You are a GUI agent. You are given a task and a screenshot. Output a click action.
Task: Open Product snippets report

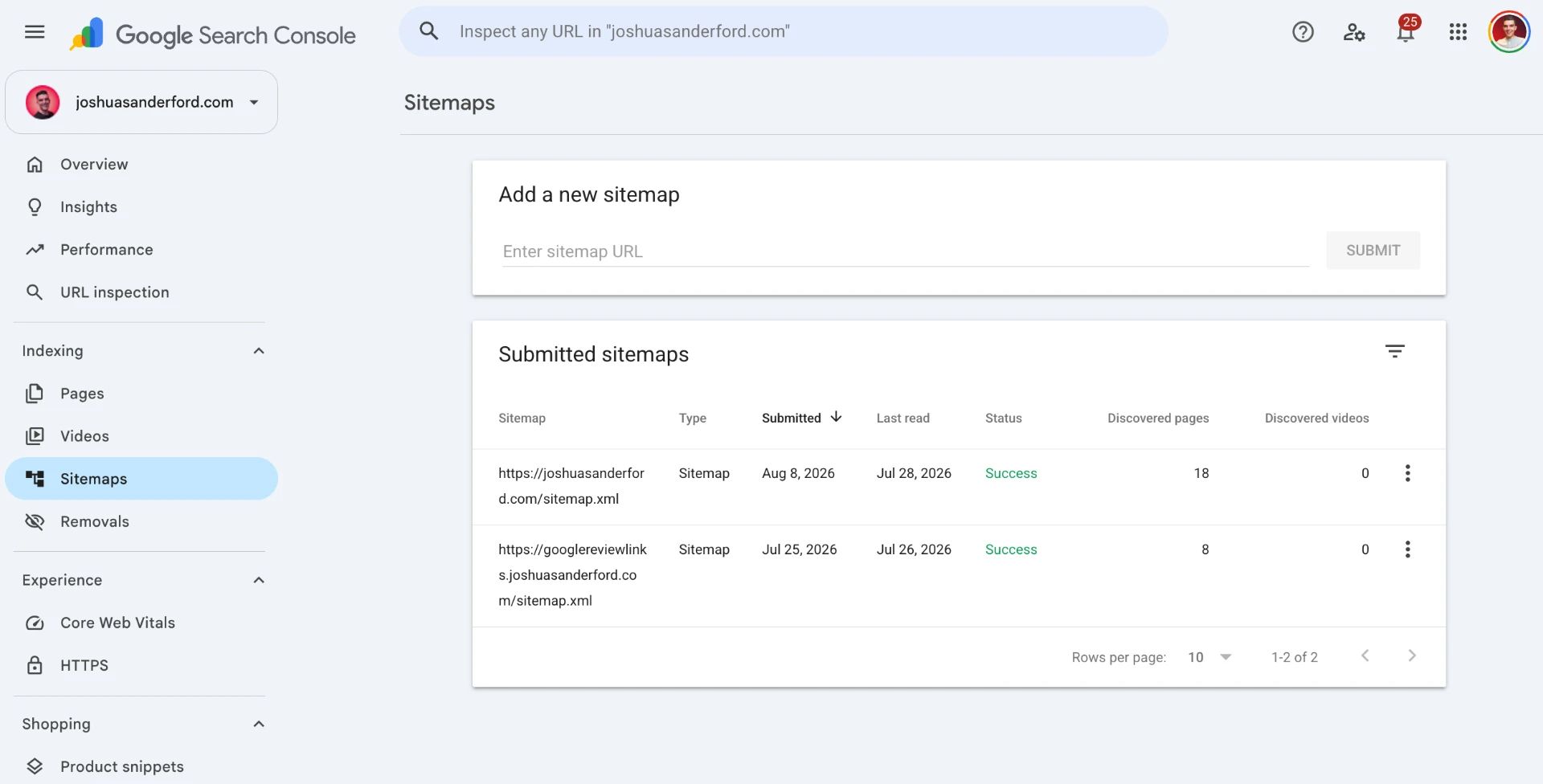(141, 766)
